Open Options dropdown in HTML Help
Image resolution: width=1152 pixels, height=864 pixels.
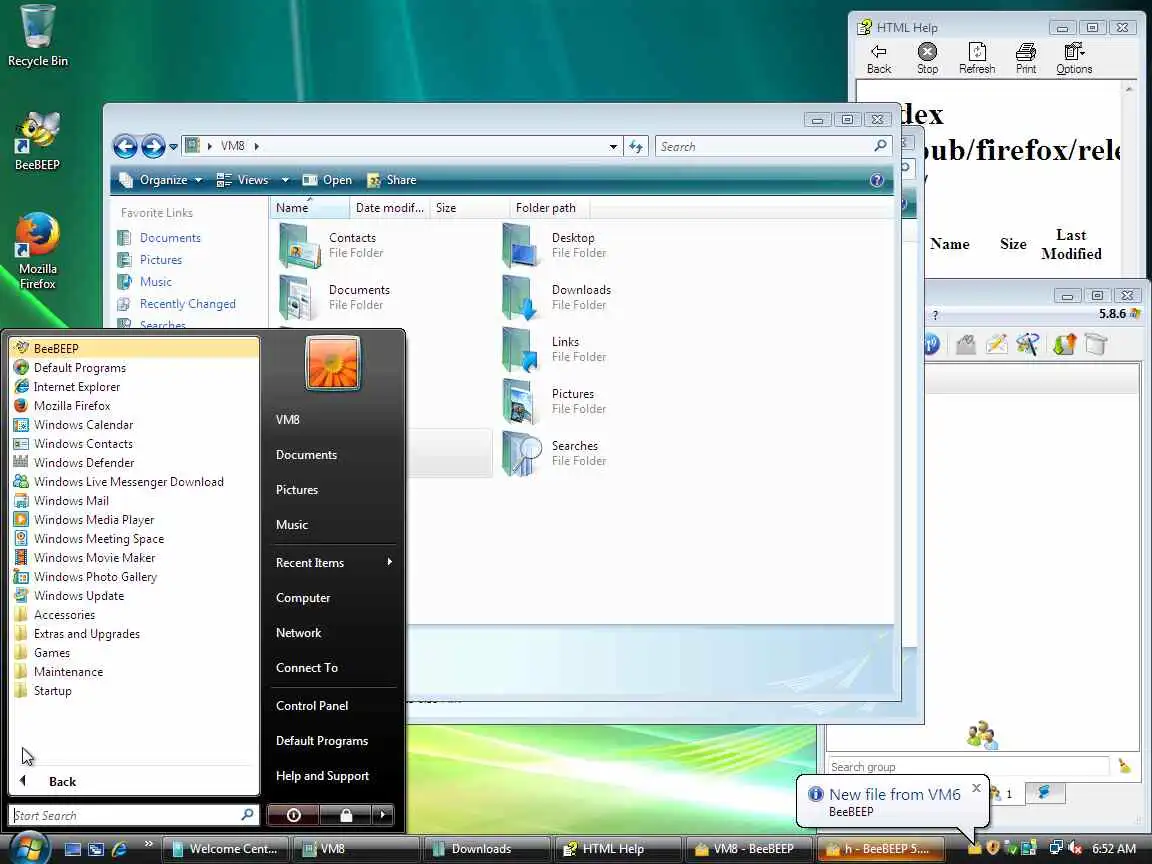click(x=1074, y=59)
